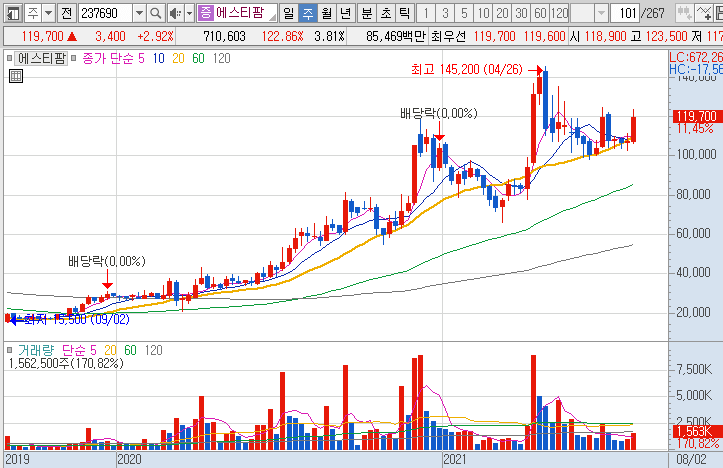
Task: Click the trade amount 85,469백만
Action: pos(395,36)
